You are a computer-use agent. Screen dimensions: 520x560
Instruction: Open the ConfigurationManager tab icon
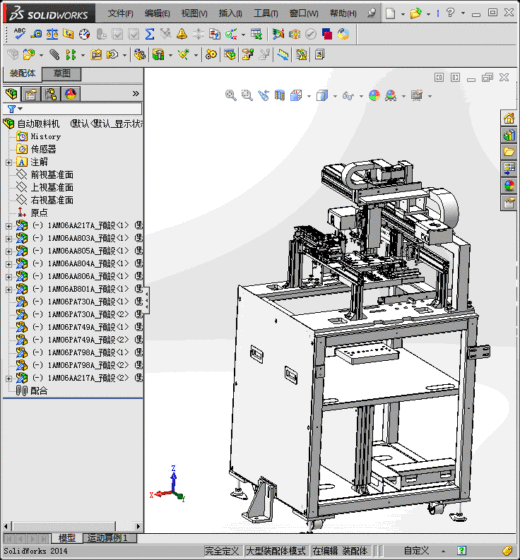[x=51, y=94]
